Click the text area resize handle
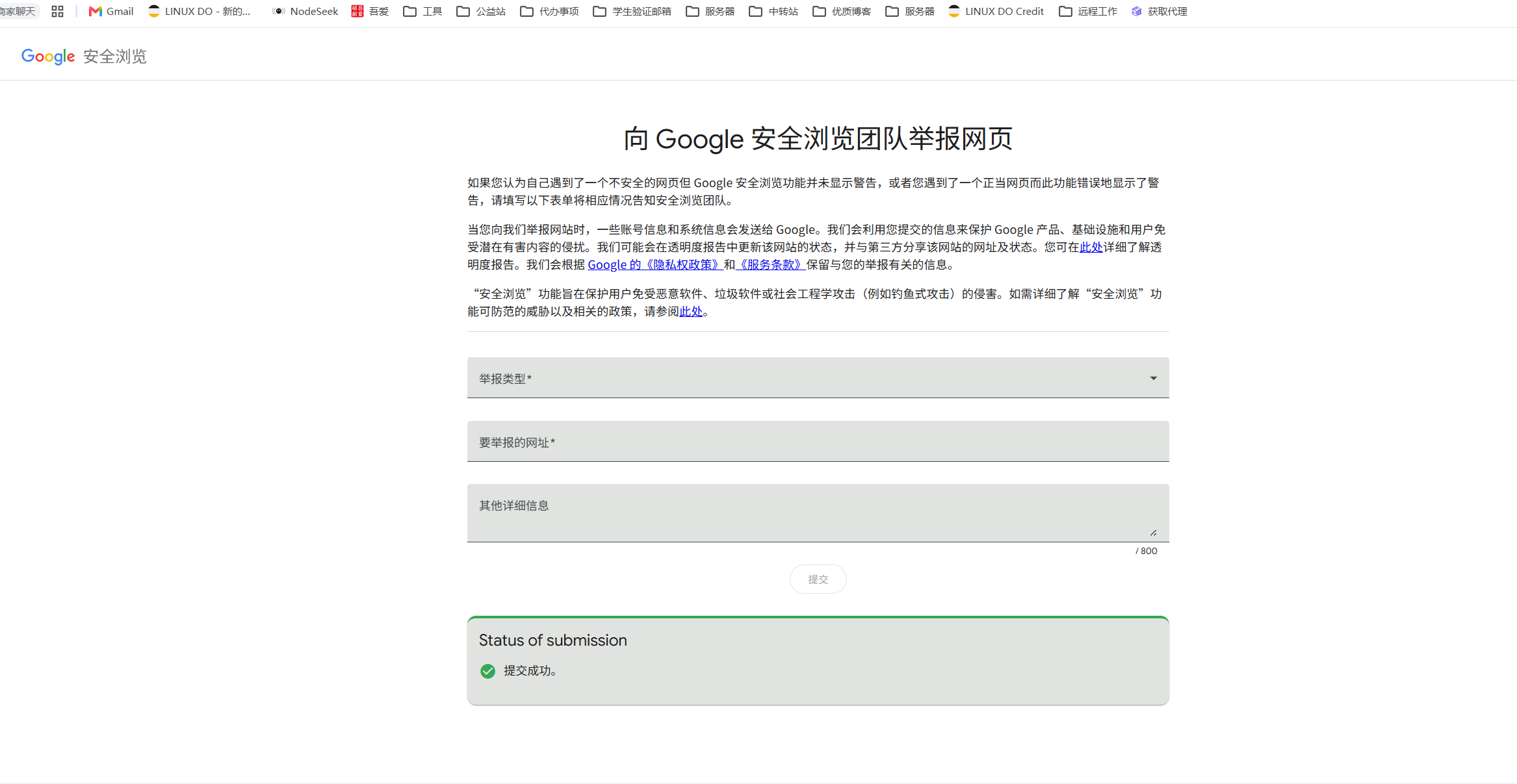This screenshot has width=1517, height=784. [x=1154, y=533]
